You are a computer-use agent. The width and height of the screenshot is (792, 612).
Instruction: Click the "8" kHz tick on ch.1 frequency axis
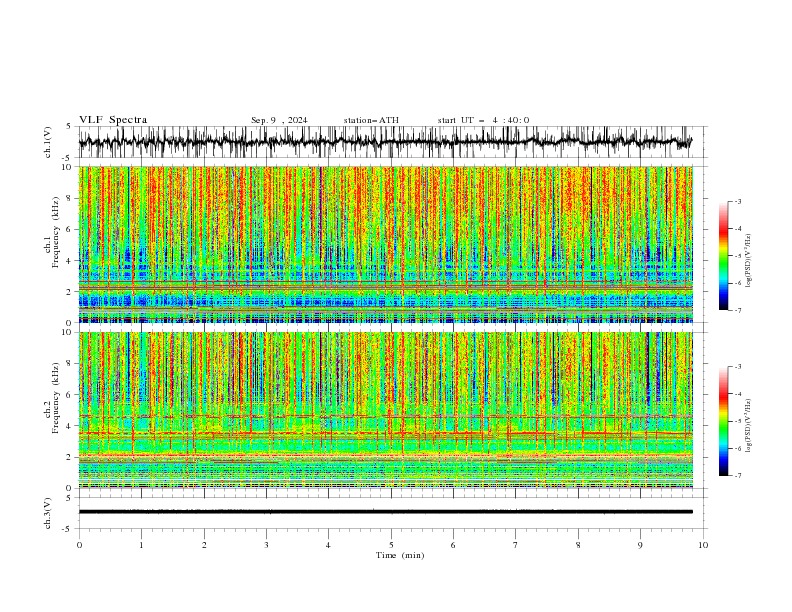[71, 198]
